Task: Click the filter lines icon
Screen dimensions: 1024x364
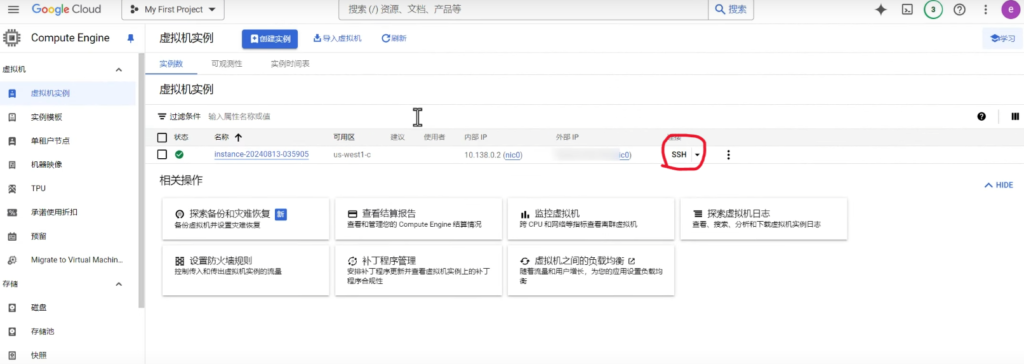Action: [x=162, y=116]
